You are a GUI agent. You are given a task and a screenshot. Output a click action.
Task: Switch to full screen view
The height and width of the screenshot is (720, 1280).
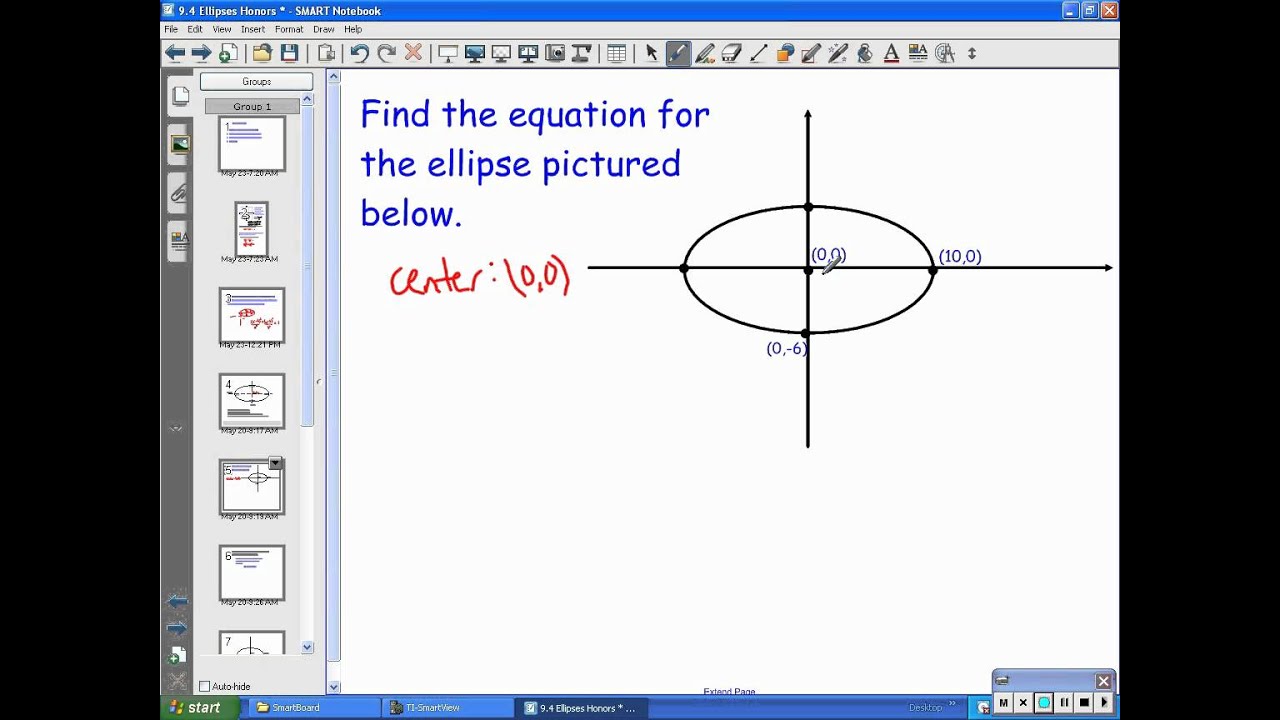[x=474, y=53]
